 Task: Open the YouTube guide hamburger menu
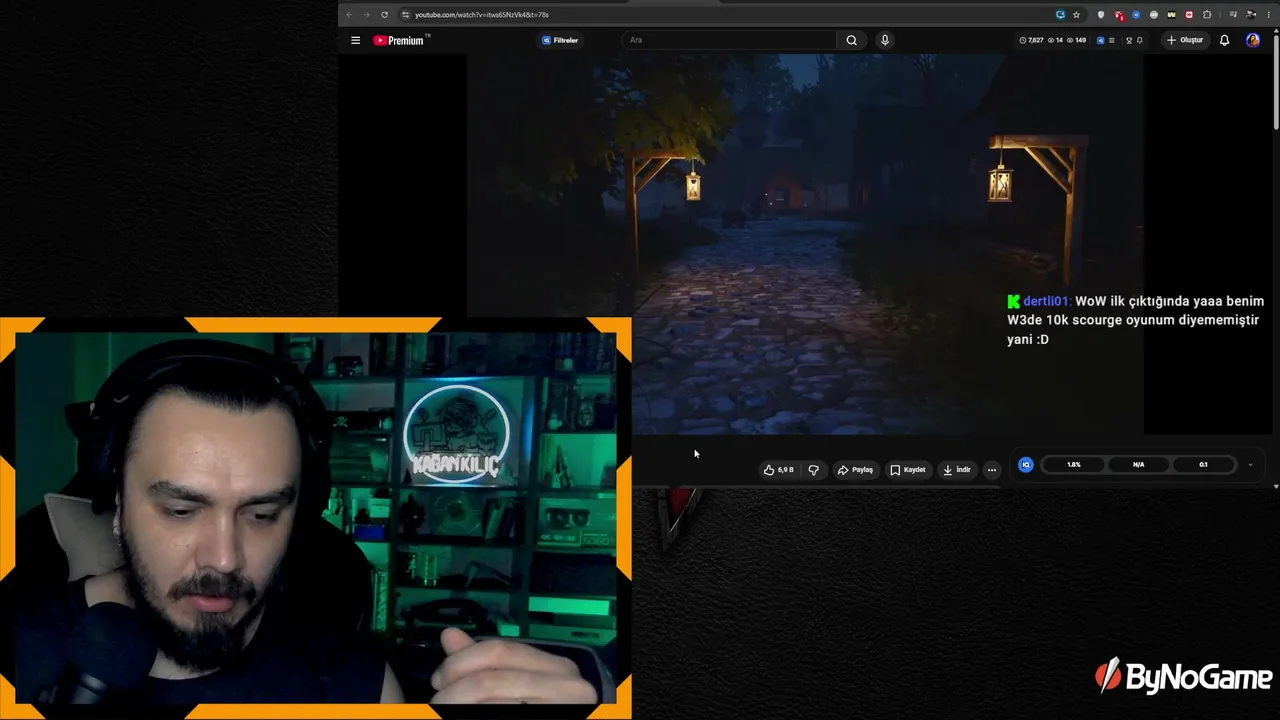355,40
